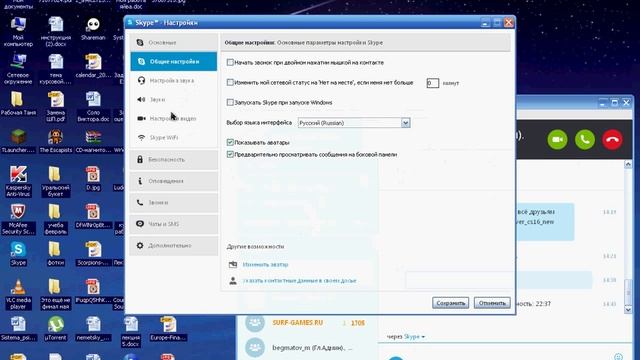Expand the Чаты и SMS settings section
Viewport: 640px width, 360px height.
174,224
